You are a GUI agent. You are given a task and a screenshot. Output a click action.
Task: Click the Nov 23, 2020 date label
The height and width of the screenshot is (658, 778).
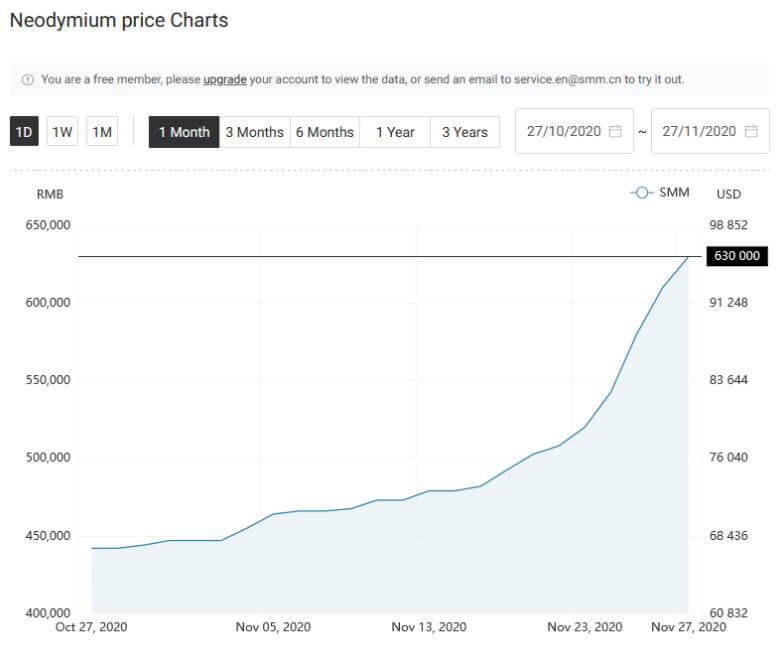584,627
